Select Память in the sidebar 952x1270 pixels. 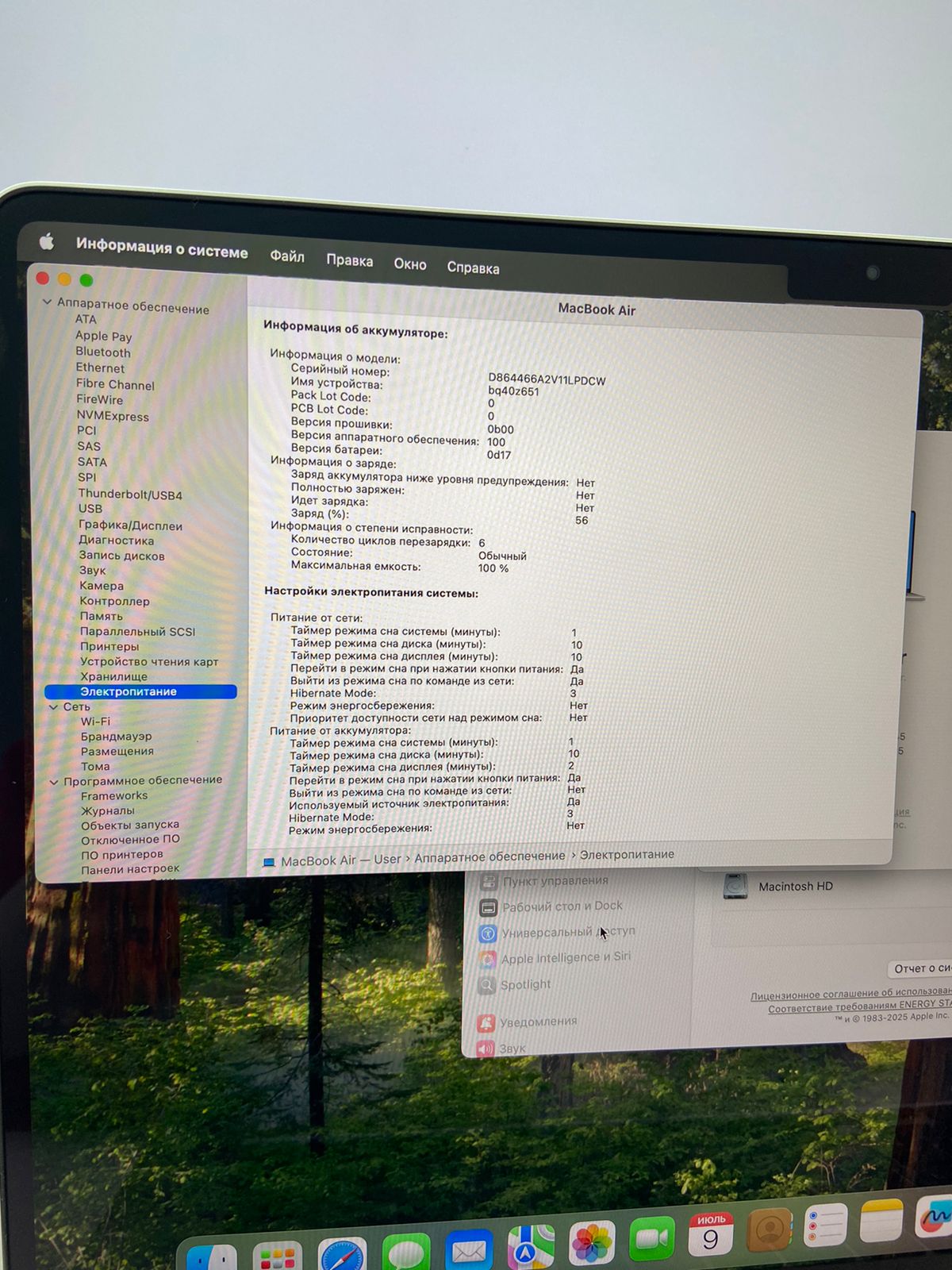coord(101,617)
